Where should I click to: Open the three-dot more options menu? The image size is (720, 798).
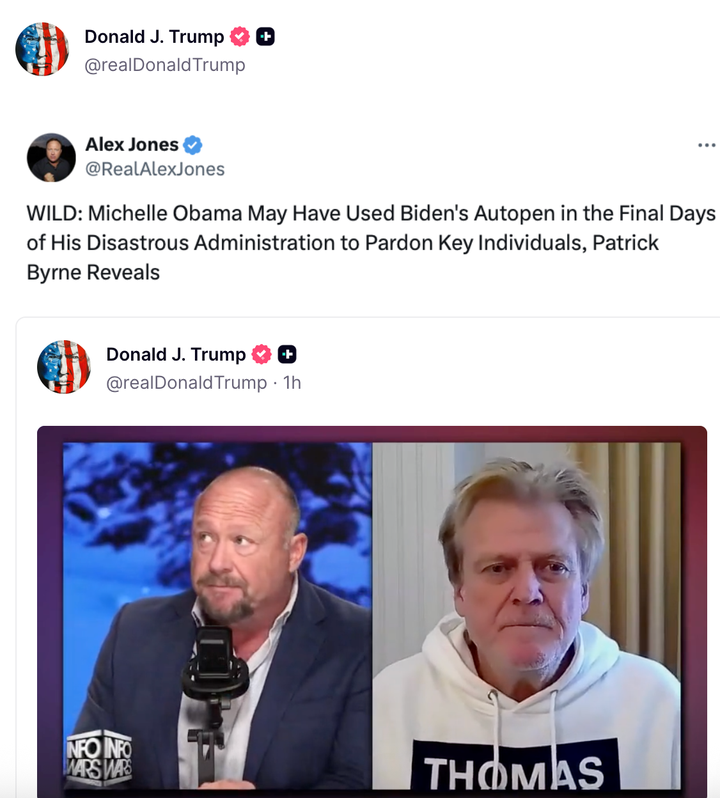click(706, 145)
